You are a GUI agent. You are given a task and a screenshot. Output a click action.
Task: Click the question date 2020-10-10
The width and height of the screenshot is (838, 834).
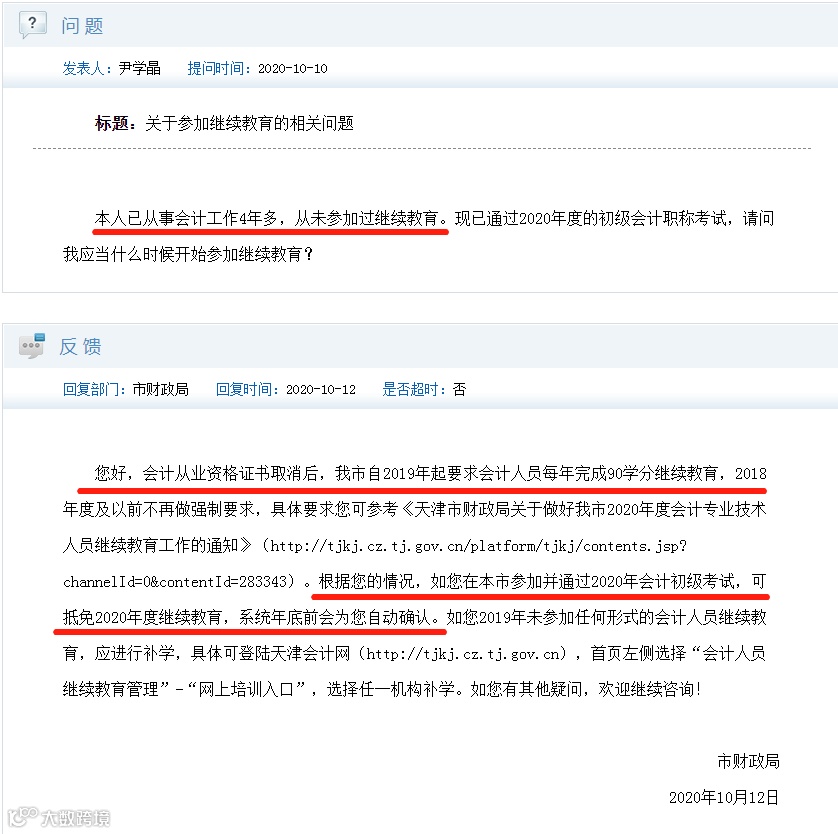(x=292, y=69)
